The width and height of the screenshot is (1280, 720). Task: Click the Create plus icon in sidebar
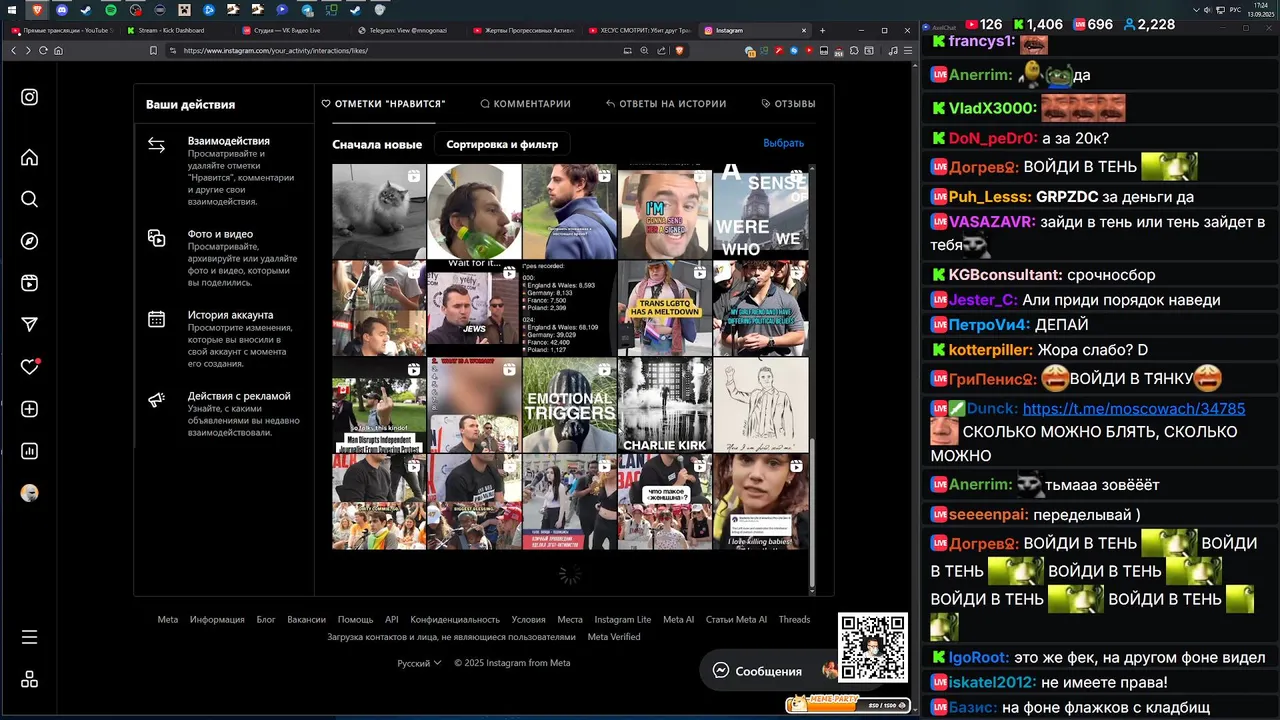[x=30, y=409]
